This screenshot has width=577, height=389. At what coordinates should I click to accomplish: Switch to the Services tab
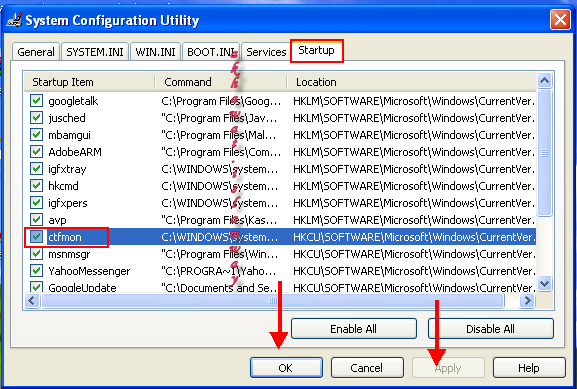[266, 52]
